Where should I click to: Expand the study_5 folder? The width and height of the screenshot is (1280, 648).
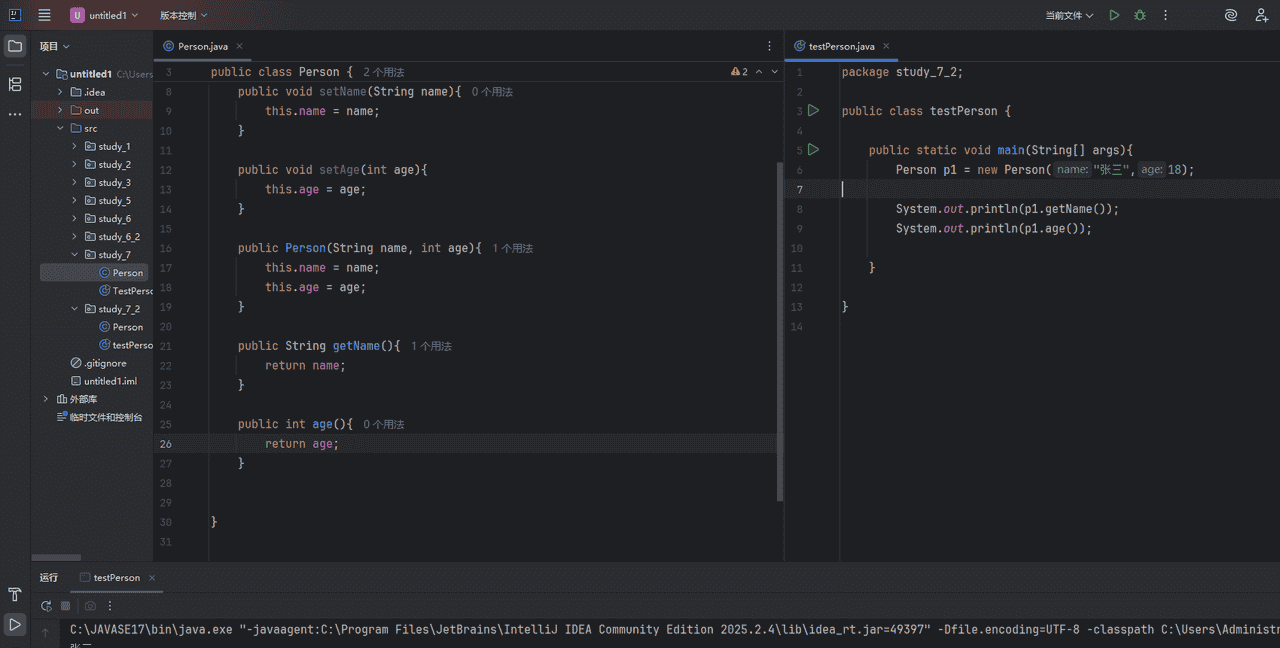tap(75, 201)
